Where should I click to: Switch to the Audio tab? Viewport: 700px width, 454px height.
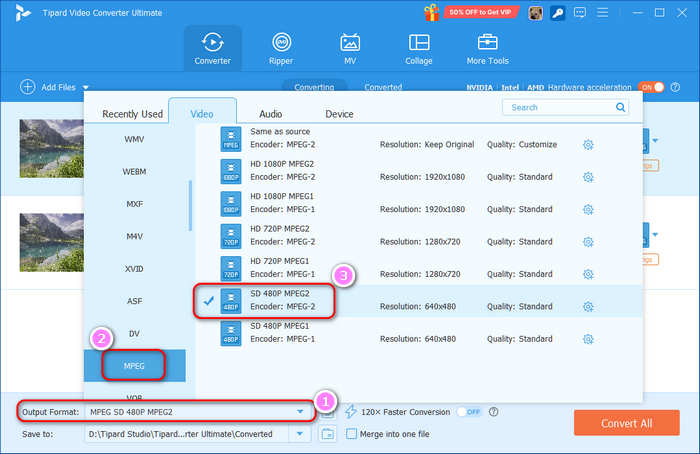click(271, 114)
